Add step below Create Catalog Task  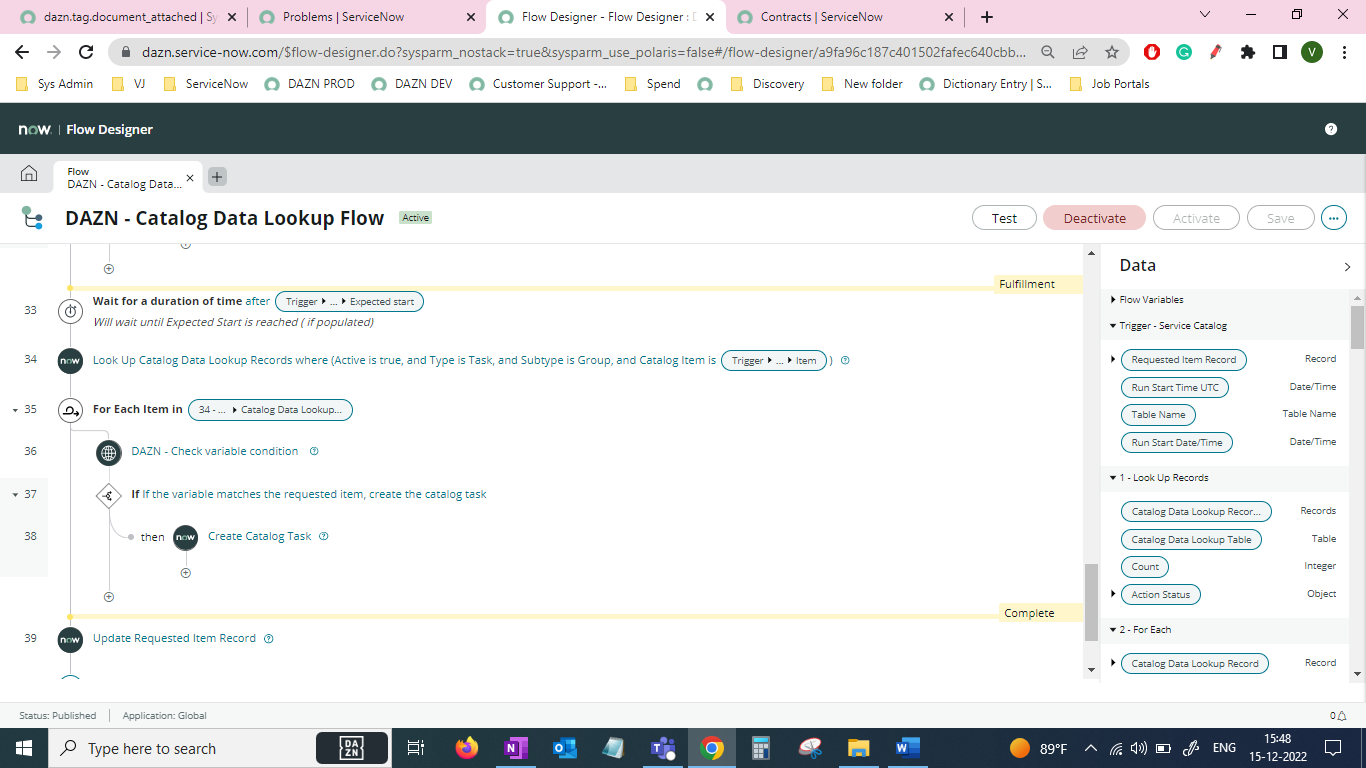(x=185, y=573)
